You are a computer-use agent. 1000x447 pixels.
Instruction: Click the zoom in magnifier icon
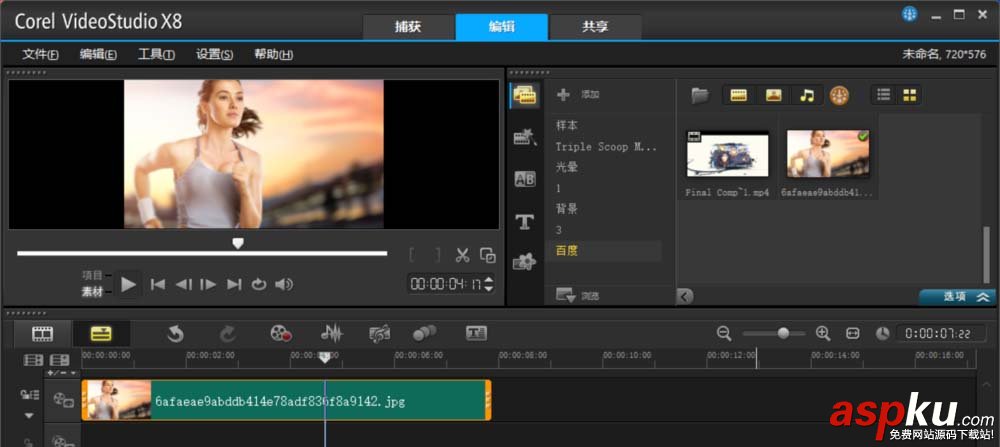click(823, 333)
